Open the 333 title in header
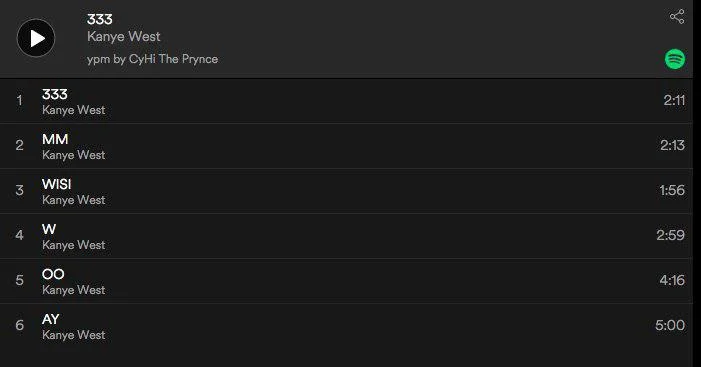This screenshot has height=367, width=701. (100, 19)
